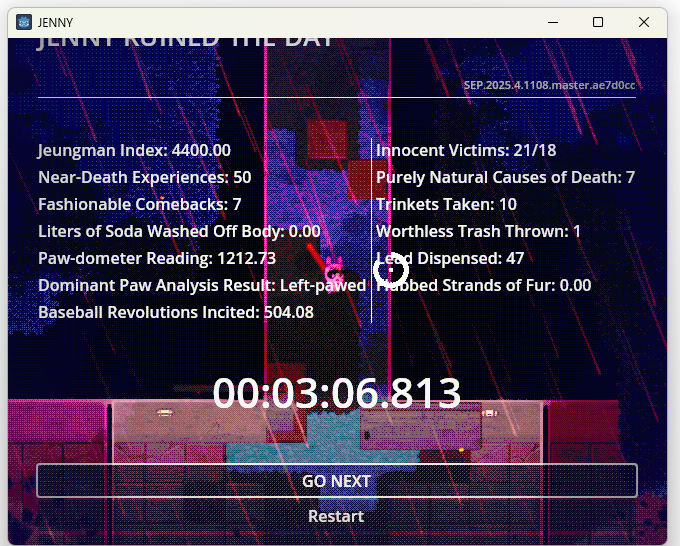This screenshot has width=680, height=546.
Task: Maximize the JENNY window
Action: point(598,22)
